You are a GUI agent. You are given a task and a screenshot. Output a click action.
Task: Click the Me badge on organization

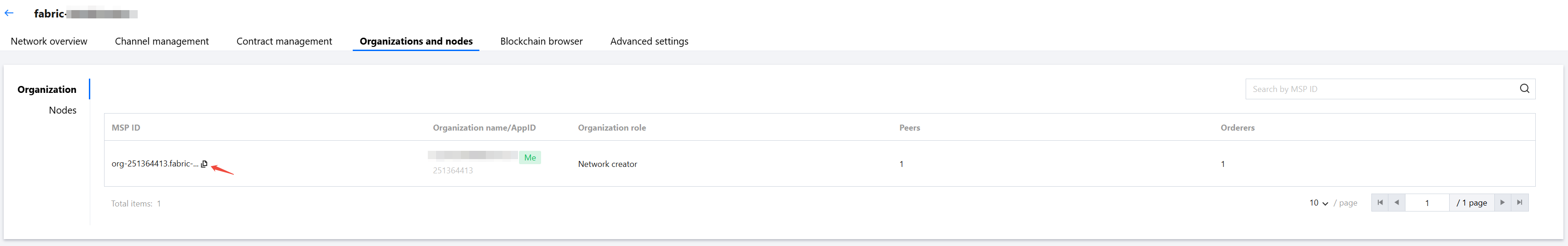pyautogui.click(x=530, y=158)
